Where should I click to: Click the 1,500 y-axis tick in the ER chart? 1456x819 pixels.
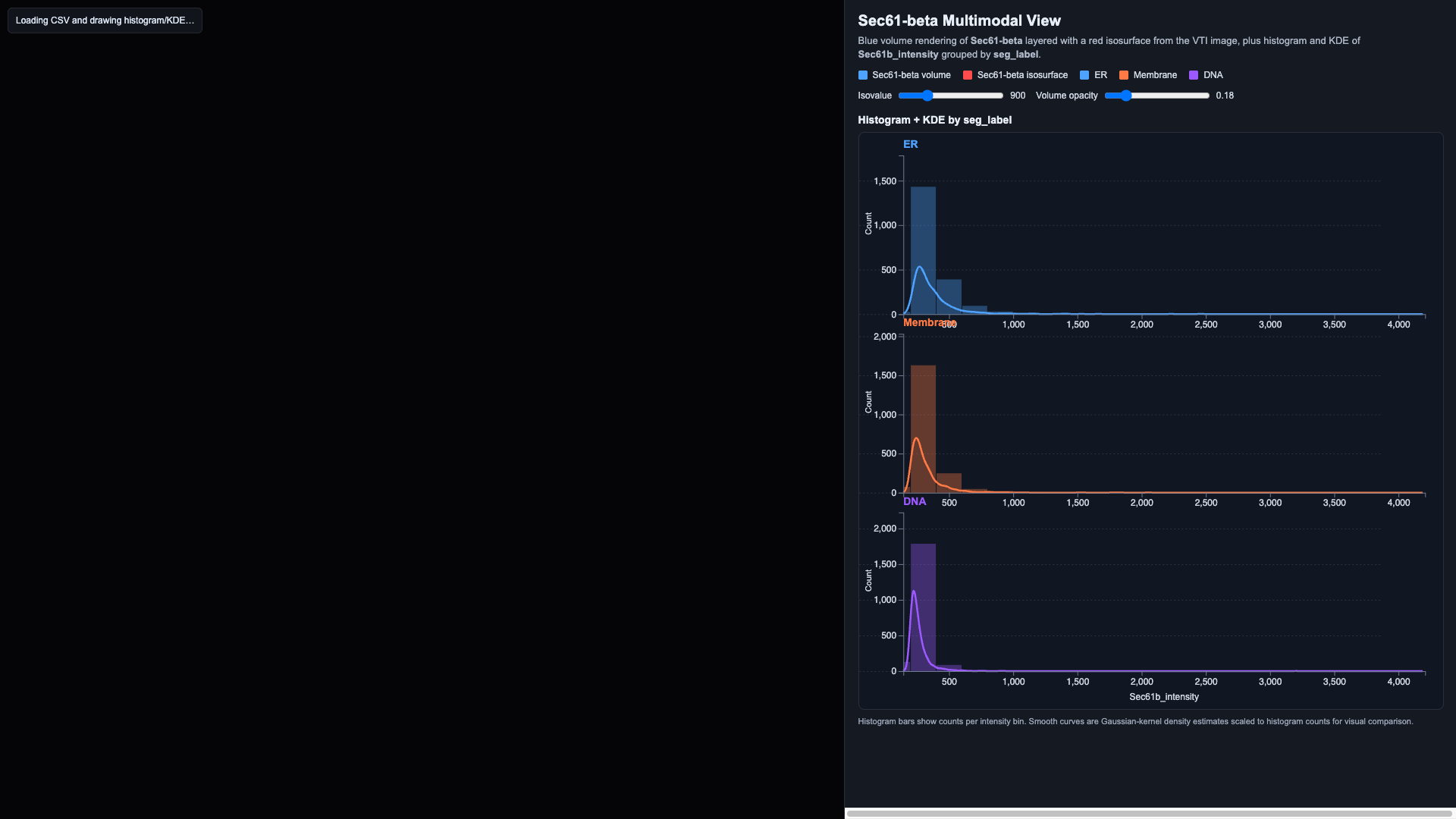click(x=885, y=181)
